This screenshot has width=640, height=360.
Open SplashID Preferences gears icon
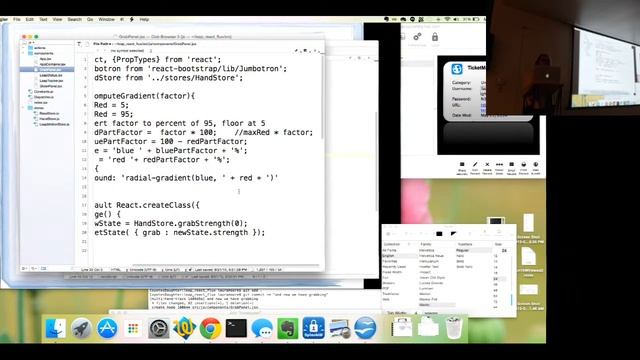point(417,37)
